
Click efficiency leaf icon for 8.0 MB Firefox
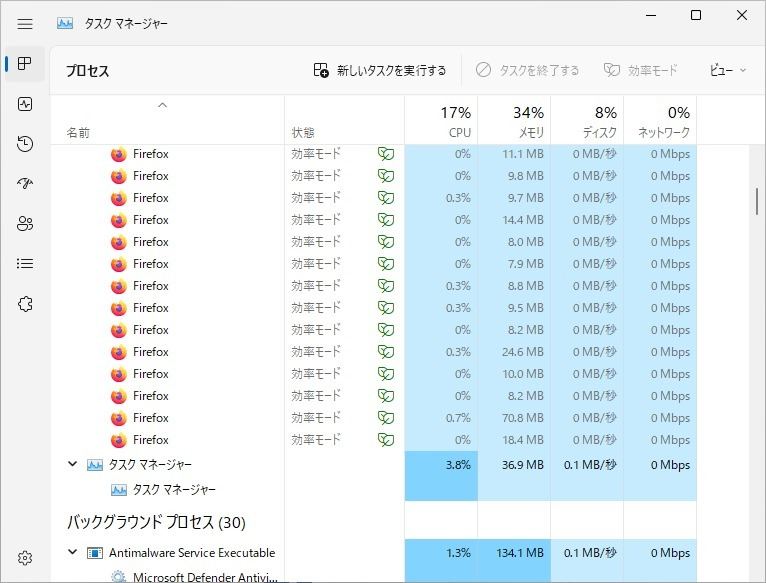[386, 242]
